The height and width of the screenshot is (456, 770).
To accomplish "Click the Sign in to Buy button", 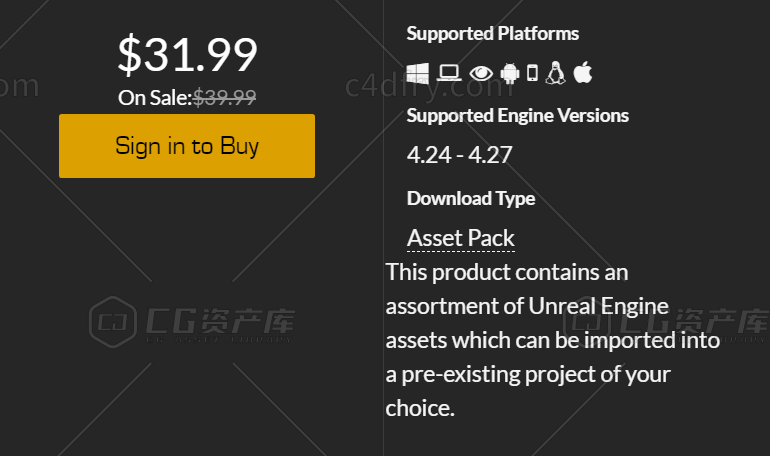I will point(187,146).
